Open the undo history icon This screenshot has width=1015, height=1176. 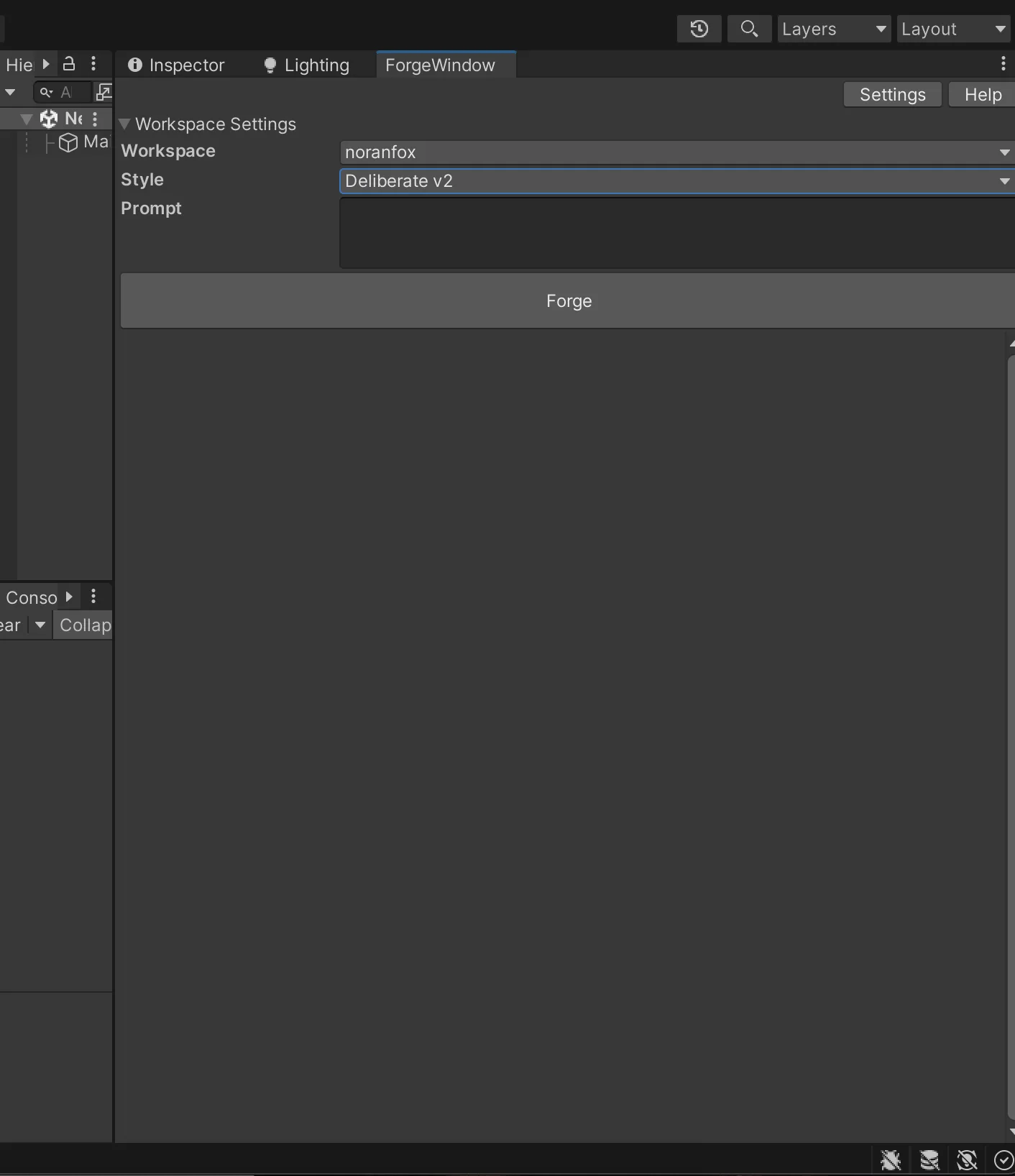tap(699, 29)
